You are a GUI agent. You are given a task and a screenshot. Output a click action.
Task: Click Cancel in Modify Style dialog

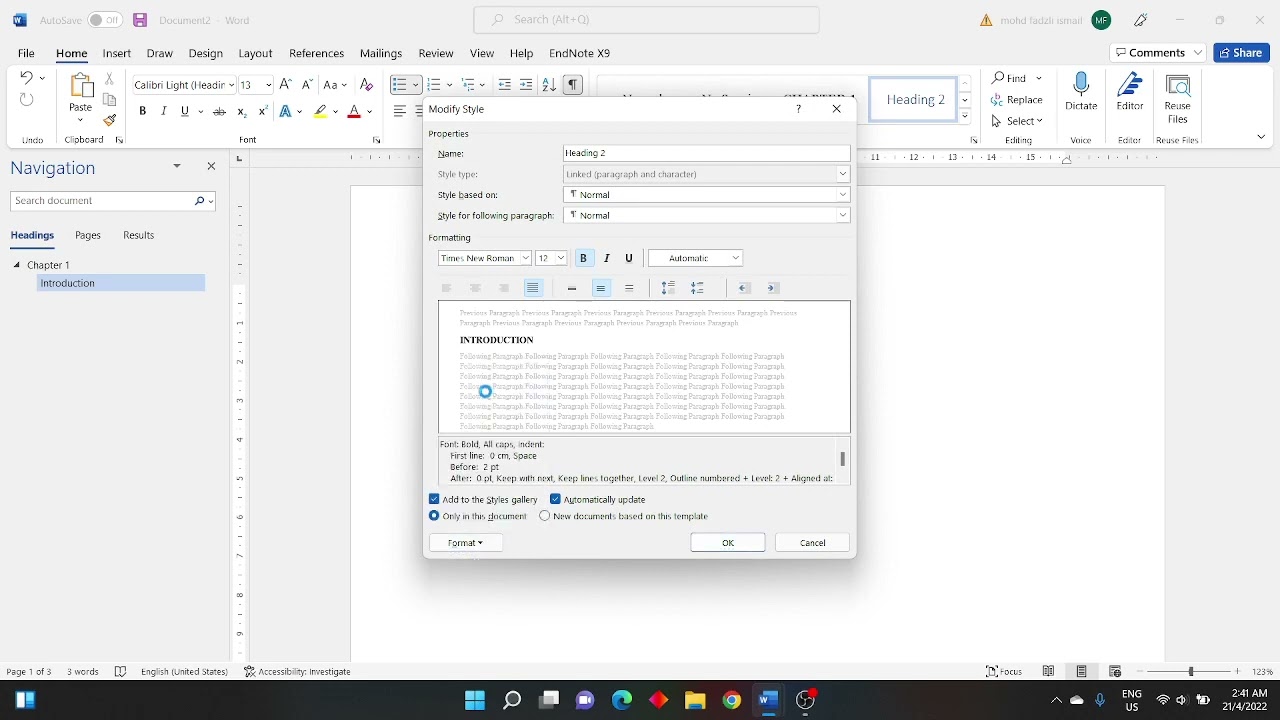813,543
